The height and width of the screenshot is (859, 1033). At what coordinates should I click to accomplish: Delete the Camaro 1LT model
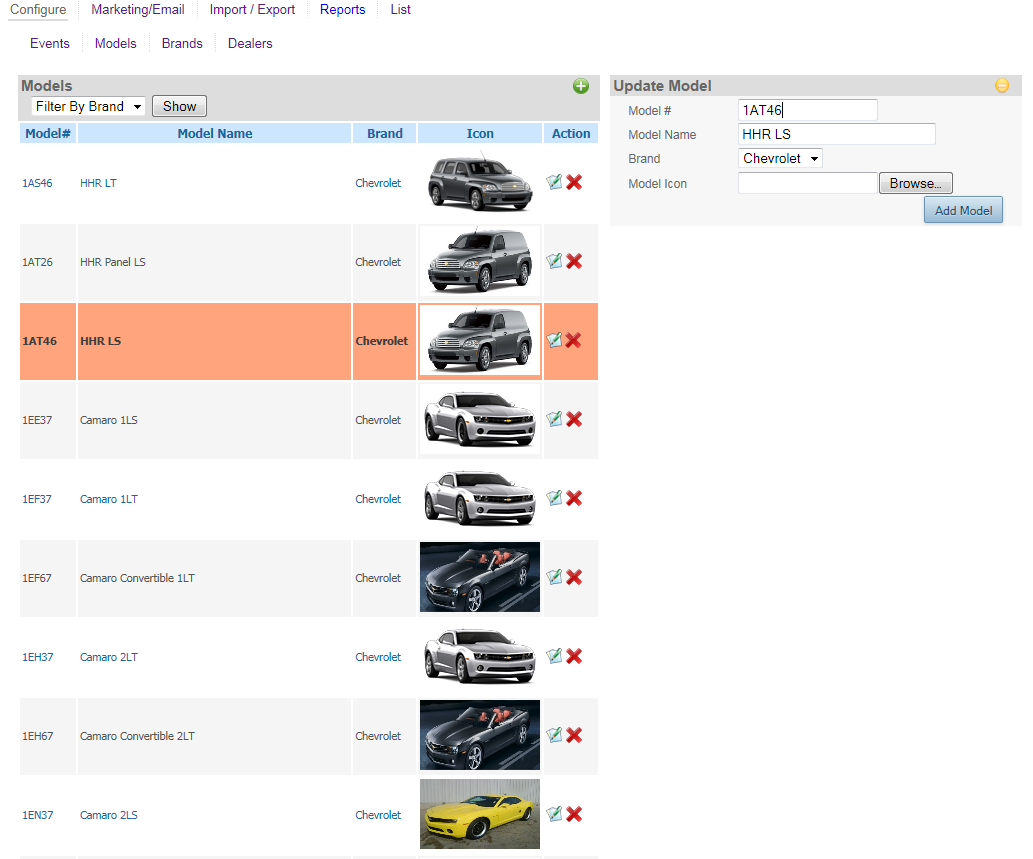coord(574,498)
